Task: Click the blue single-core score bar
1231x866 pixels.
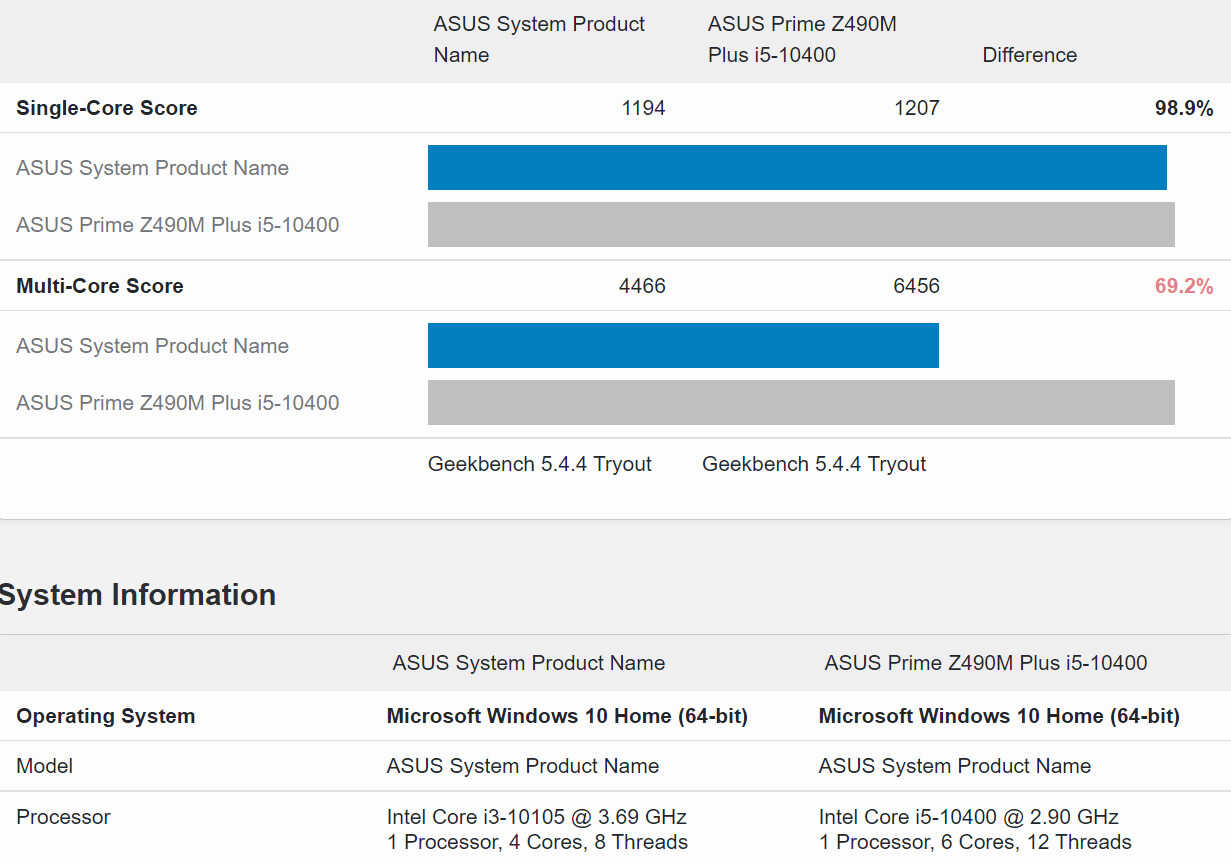Action: tap(797, 167)
